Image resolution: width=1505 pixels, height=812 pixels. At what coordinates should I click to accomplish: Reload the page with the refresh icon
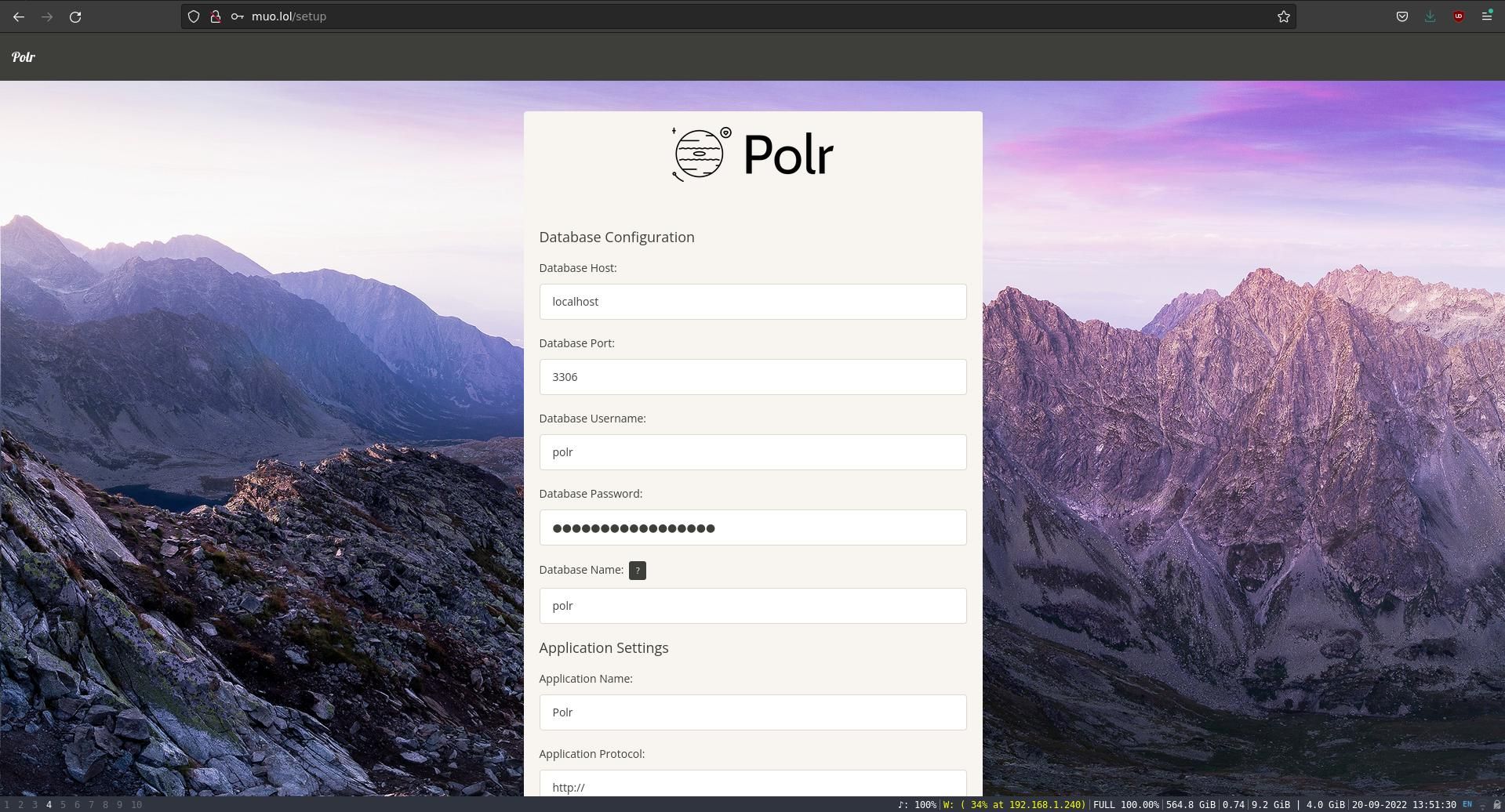tap(75, 16)
